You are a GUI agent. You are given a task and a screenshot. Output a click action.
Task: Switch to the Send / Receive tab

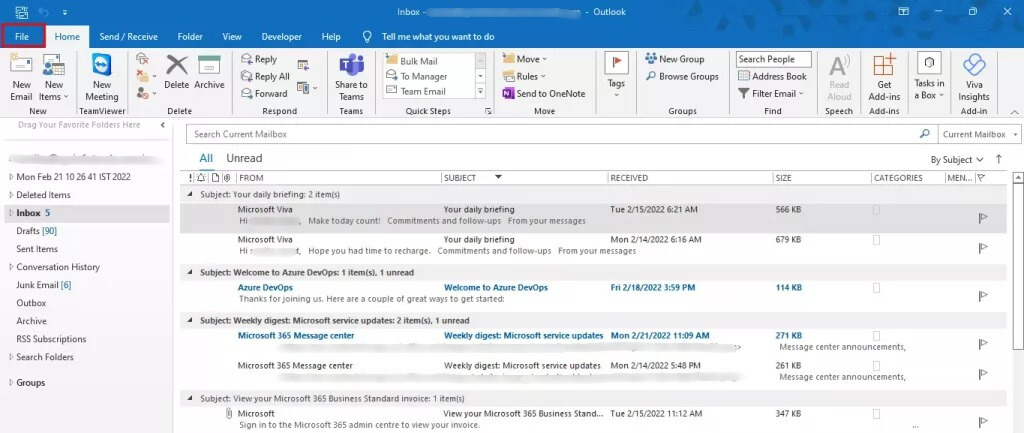coord(129,37)
